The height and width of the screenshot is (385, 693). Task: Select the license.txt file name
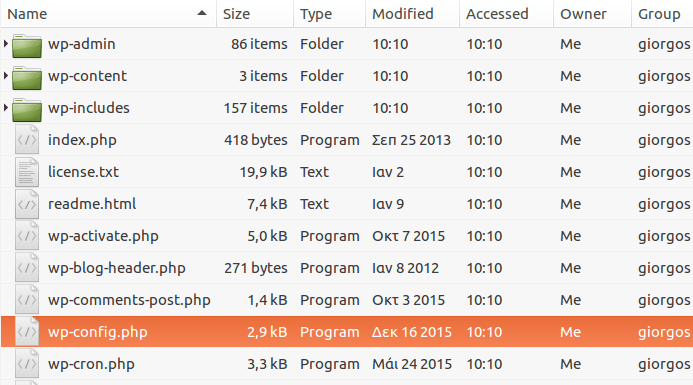pos(84,172)
